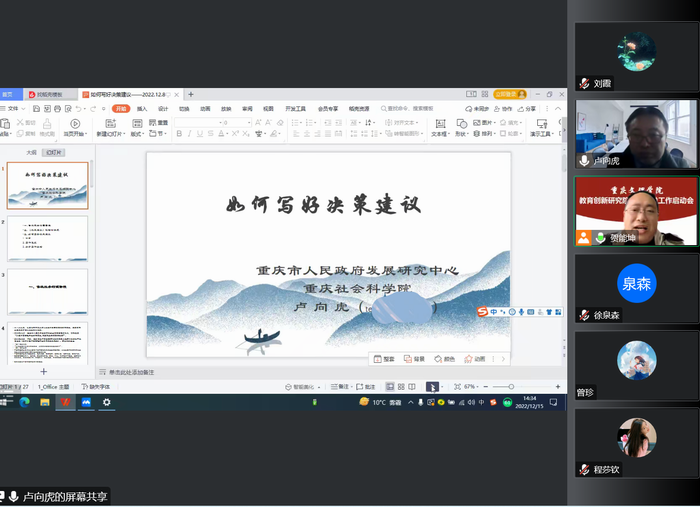The width and height of the screenshot is (700, 507).
Task: Click the zoom out minus button
Action: pos(486,386)
